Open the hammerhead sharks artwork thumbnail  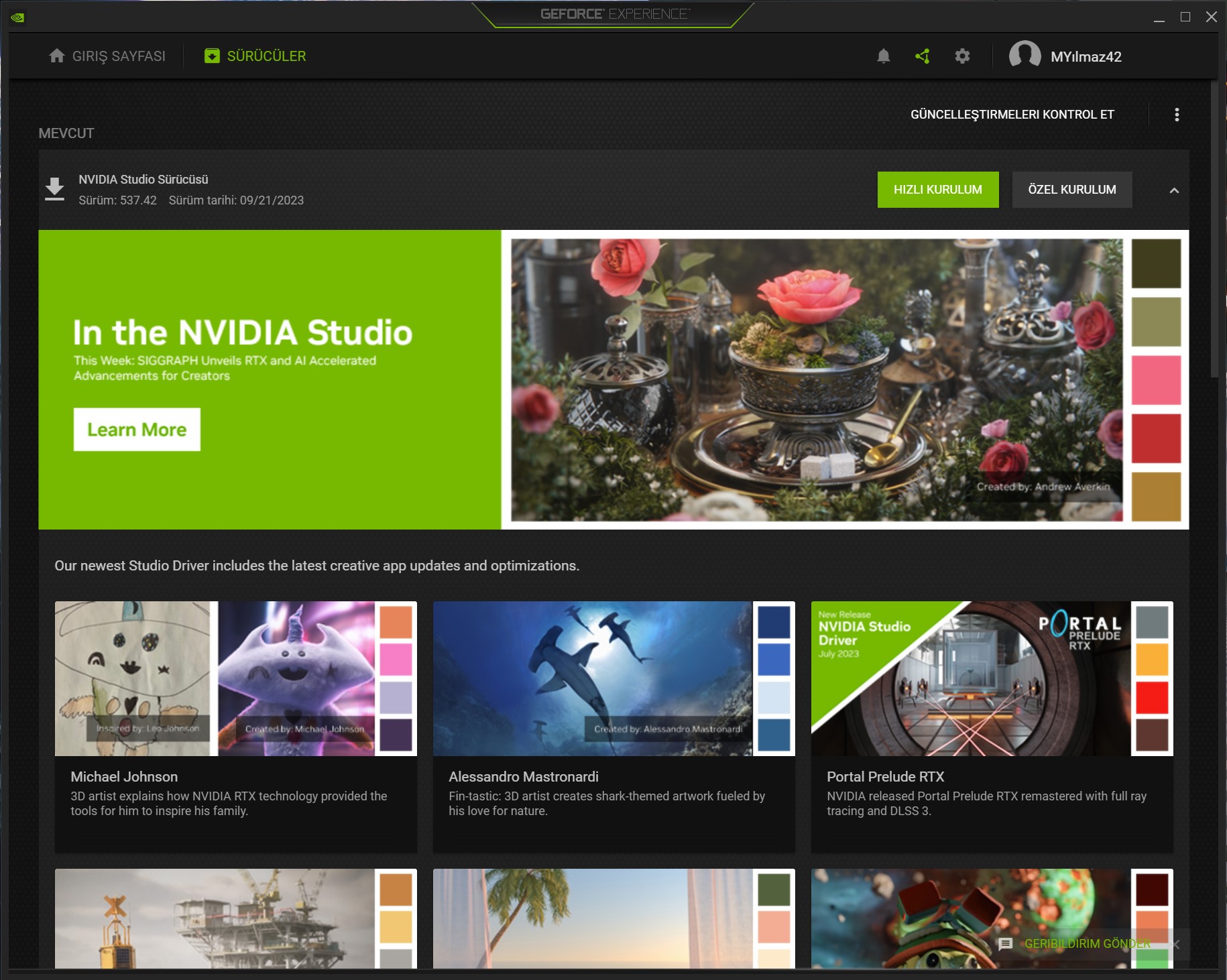[x=593, y=678]
